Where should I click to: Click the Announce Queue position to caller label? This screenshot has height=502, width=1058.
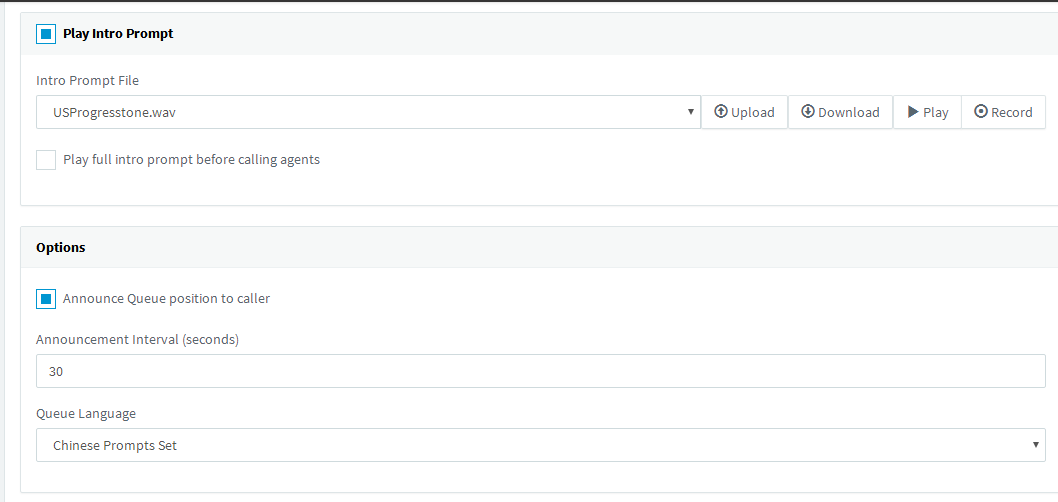[167, 298]
